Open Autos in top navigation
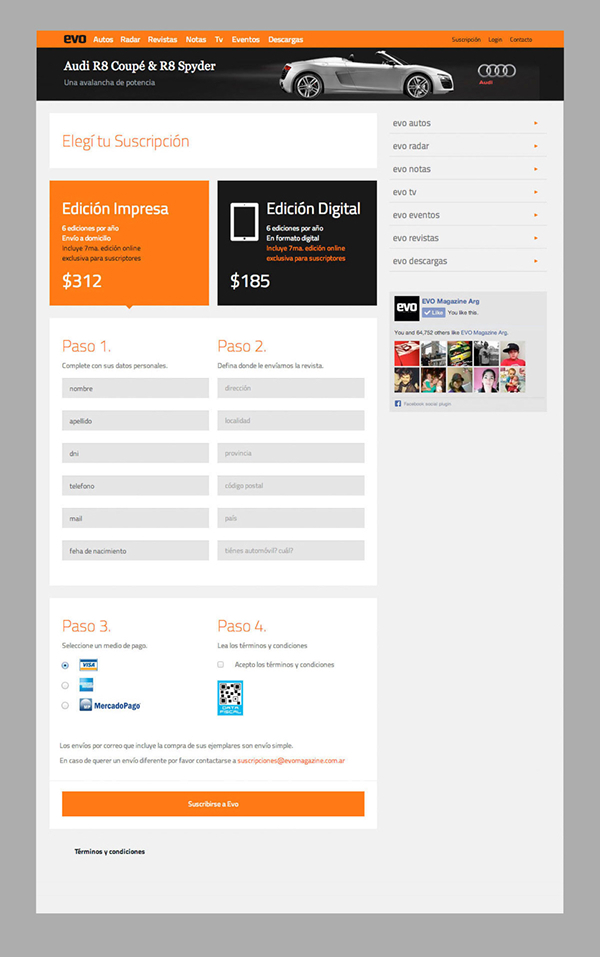This screenshot has height=957, width=600. click(x=103, y=40)
